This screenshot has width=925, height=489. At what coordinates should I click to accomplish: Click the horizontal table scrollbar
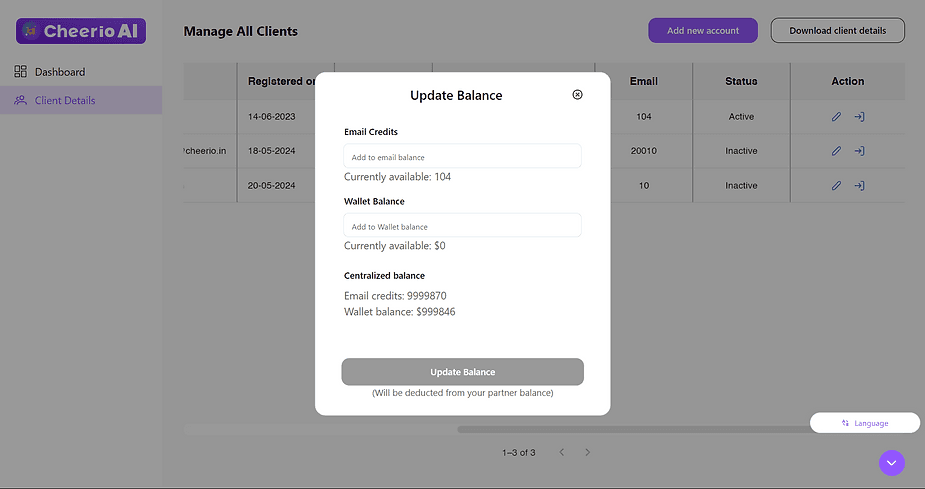[x=634, y=429]
